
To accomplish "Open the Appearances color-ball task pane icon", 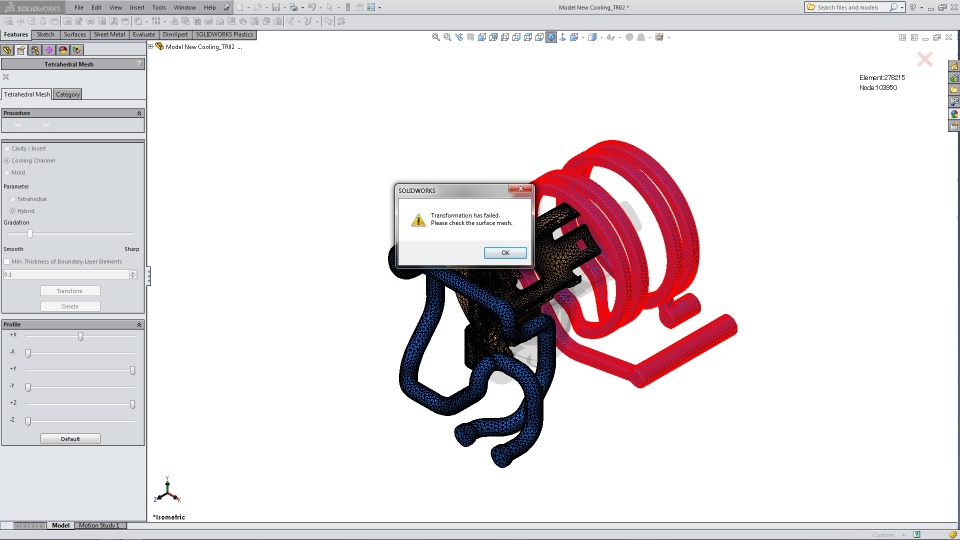I will (x=954, y=114).
